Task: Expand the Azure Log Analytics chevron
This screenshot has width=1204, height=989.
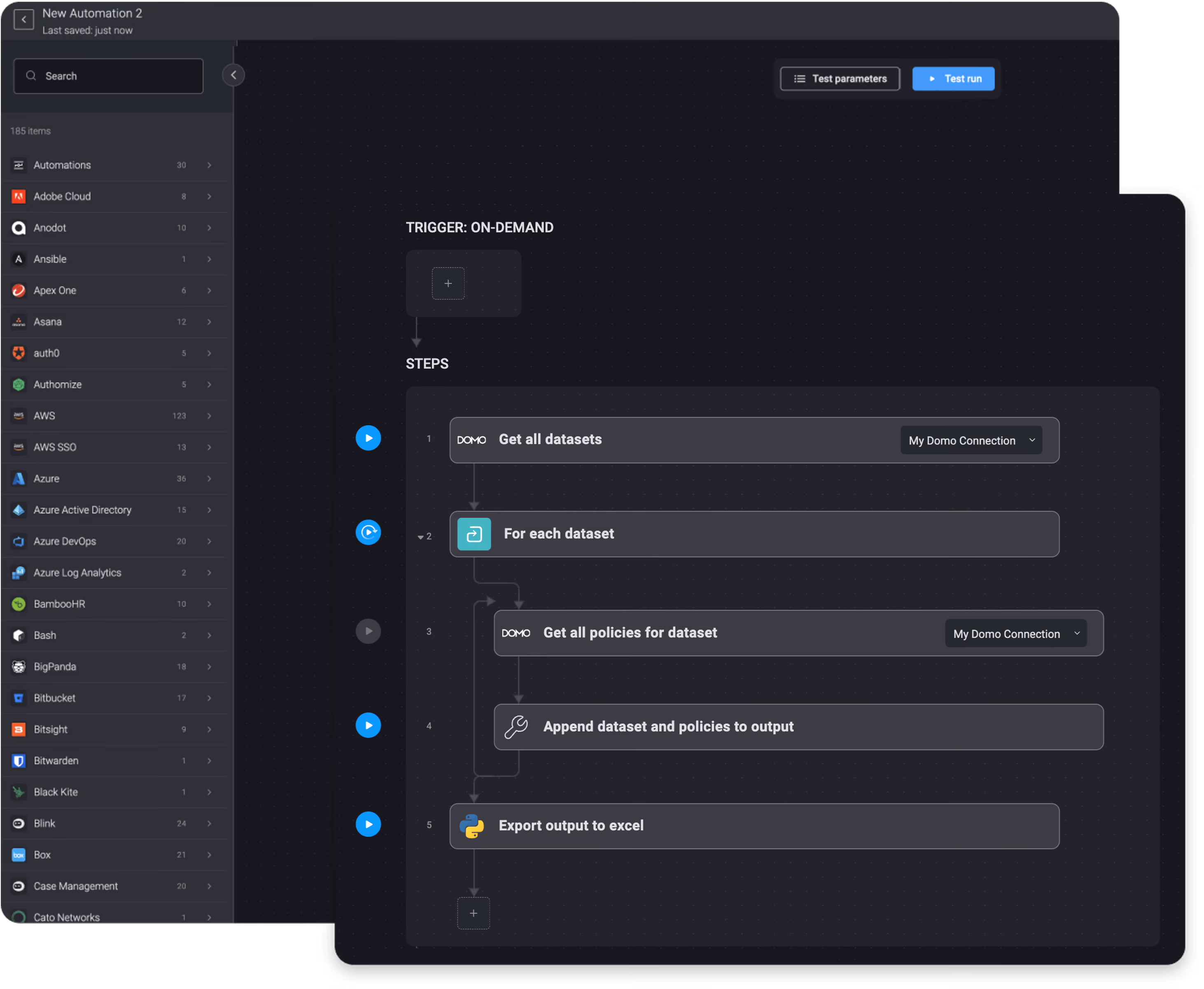Action: [x=210, y=573]
